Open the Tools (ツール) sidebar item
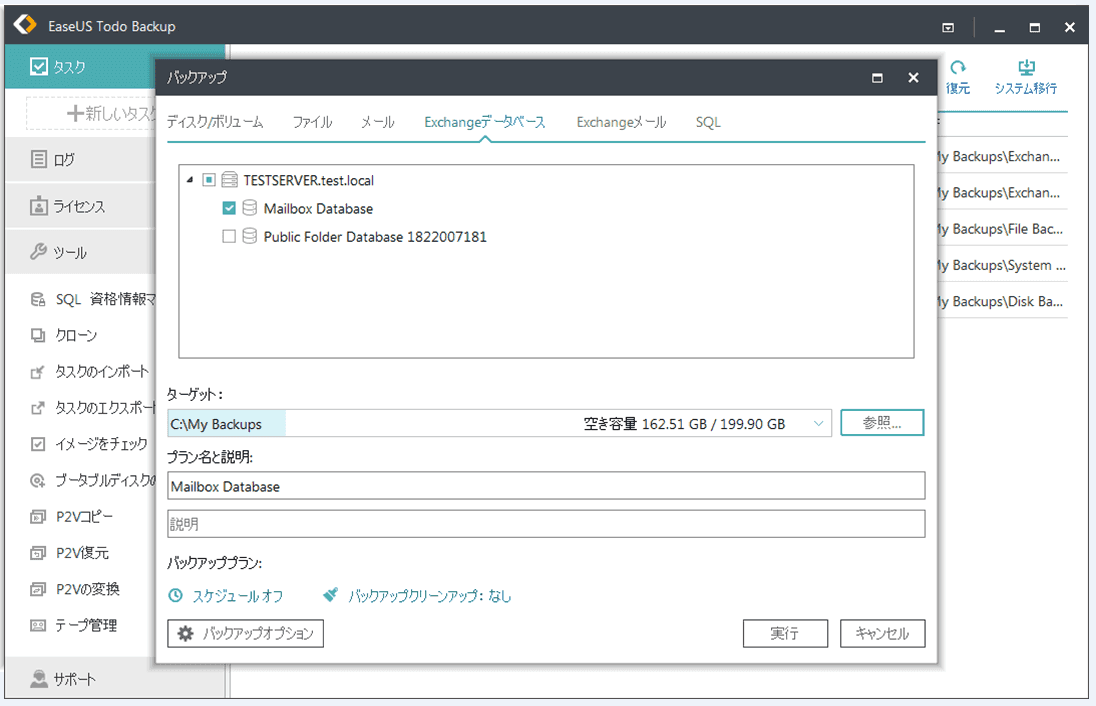 point(80,252)
